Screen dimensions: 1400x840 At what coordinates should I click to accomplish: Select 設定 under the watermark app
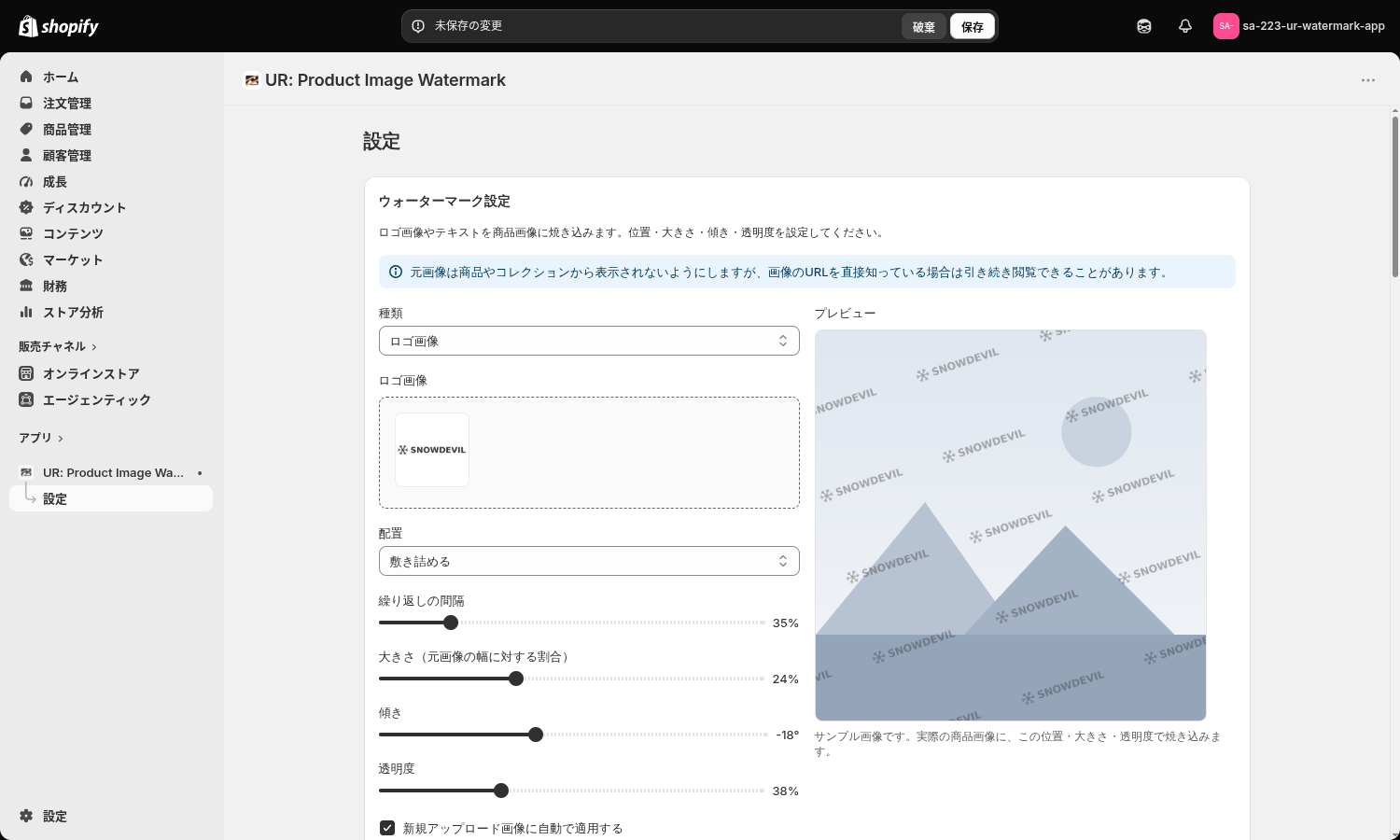click(111, 498)
